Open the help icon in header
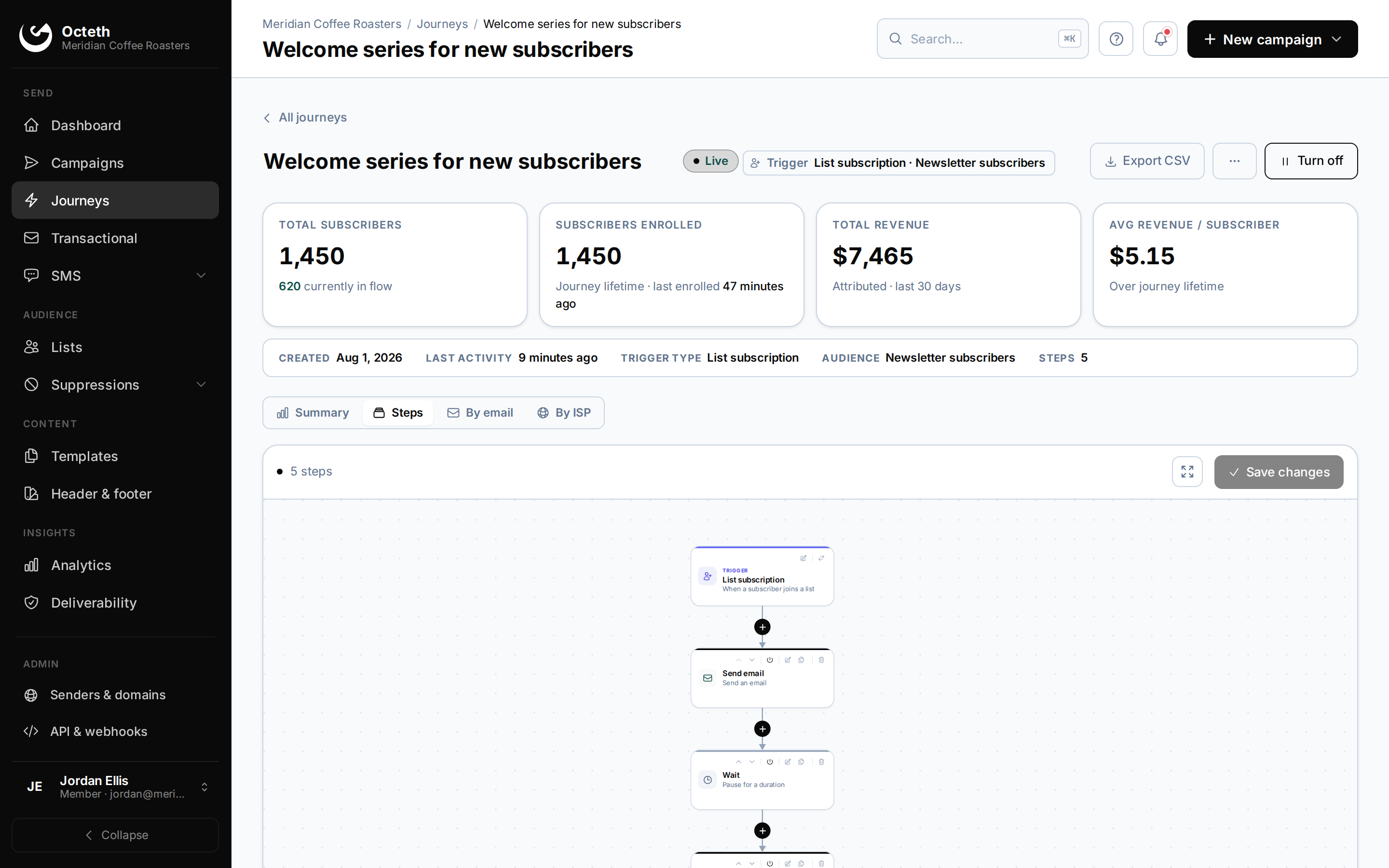Viewport: 1389px width, 868px height. click(x=1116, y=39)
